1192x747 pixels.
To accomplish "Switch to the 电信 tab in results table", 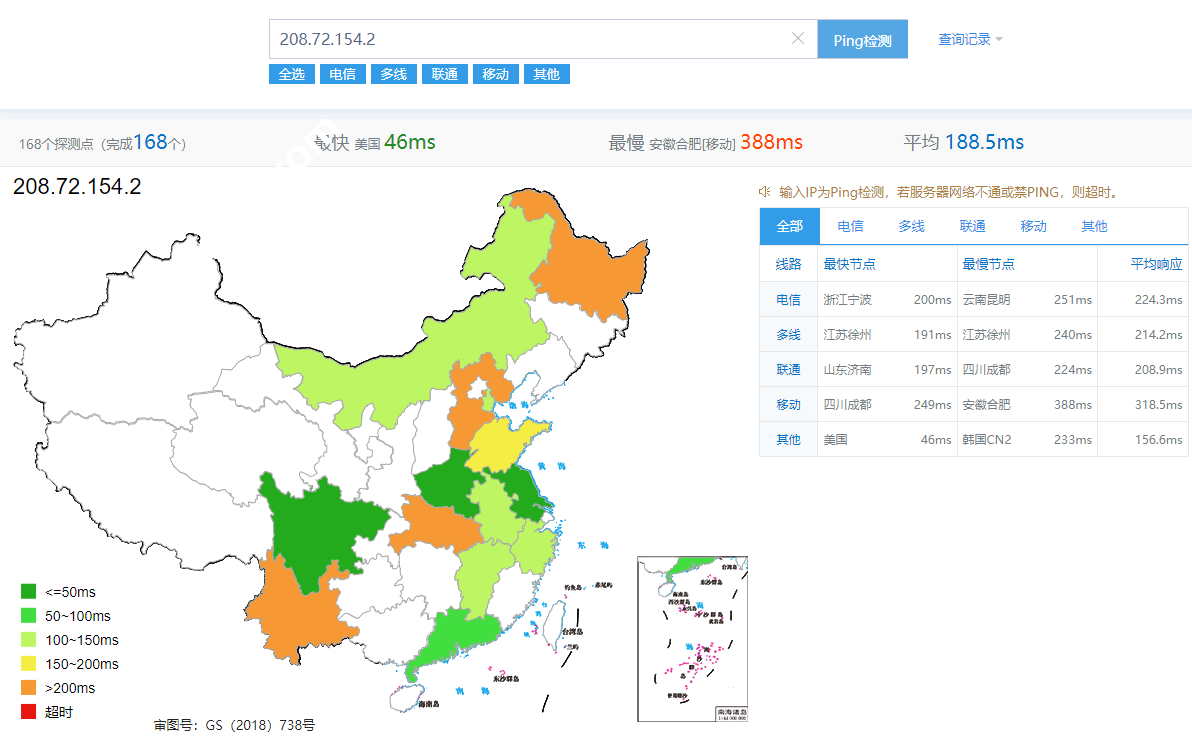I will (x=850, y=226).
